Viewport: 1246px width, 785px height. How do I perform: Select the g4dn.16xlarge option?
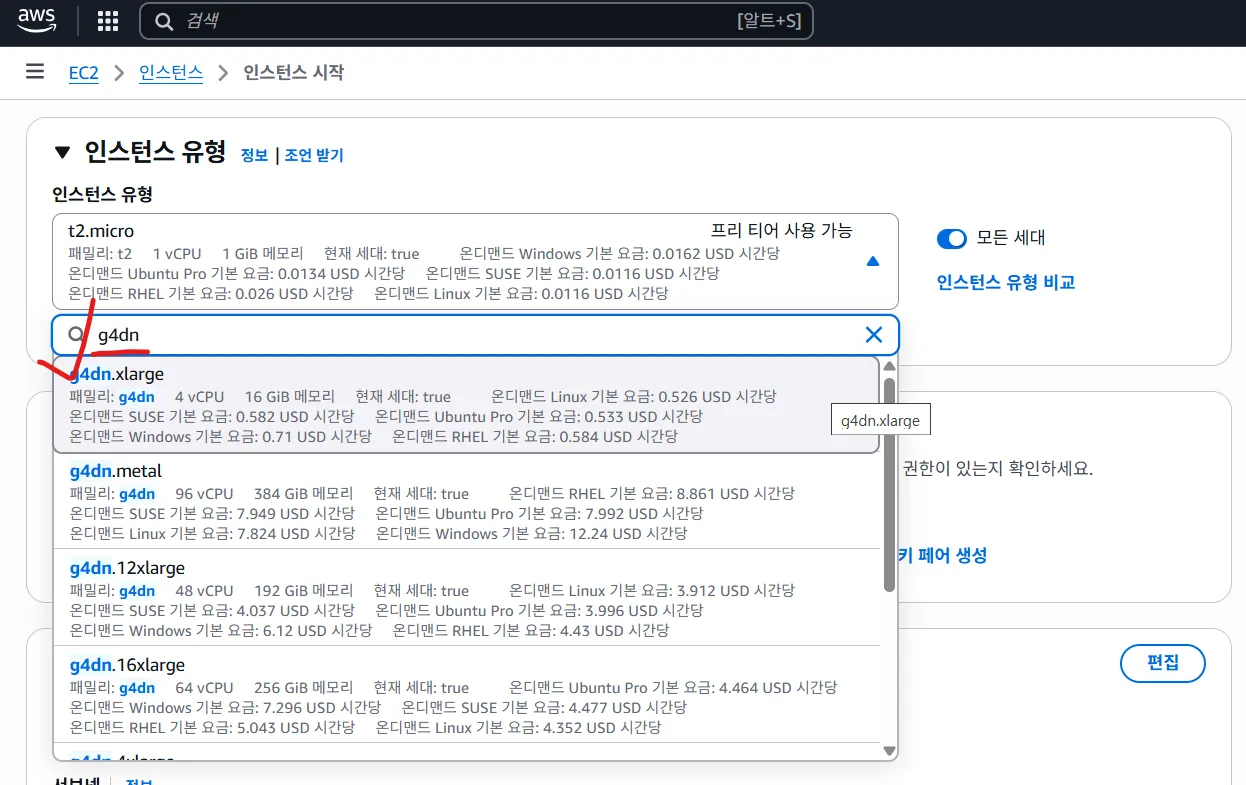pos(467,695)
